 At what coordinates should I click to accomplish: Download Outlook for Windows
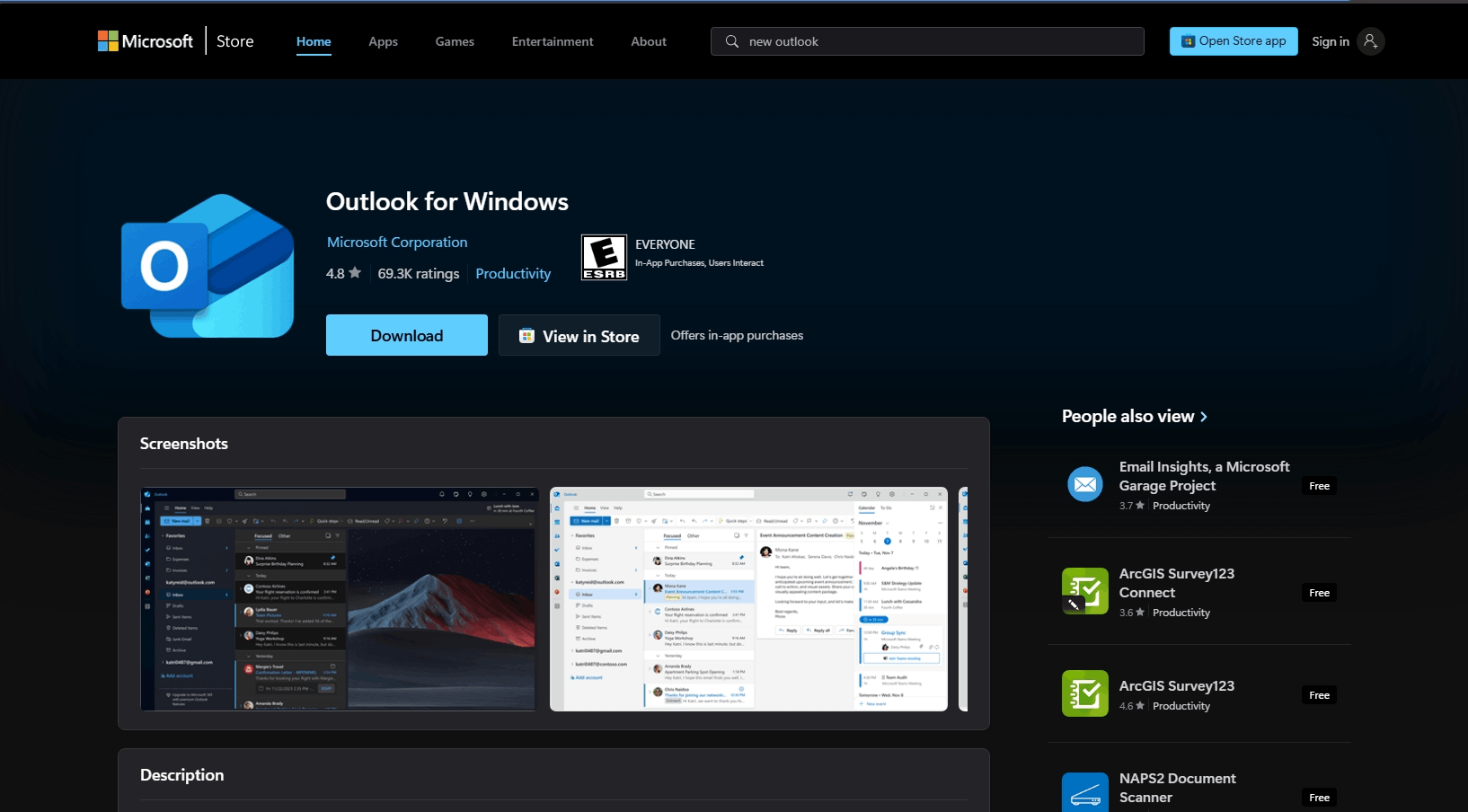tap(407, 335)
